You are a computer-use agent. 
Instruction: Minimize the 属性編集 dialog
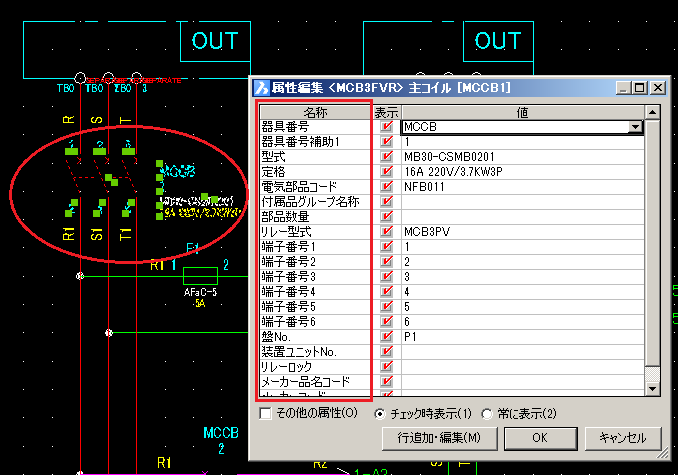click(x=623, y=88)
